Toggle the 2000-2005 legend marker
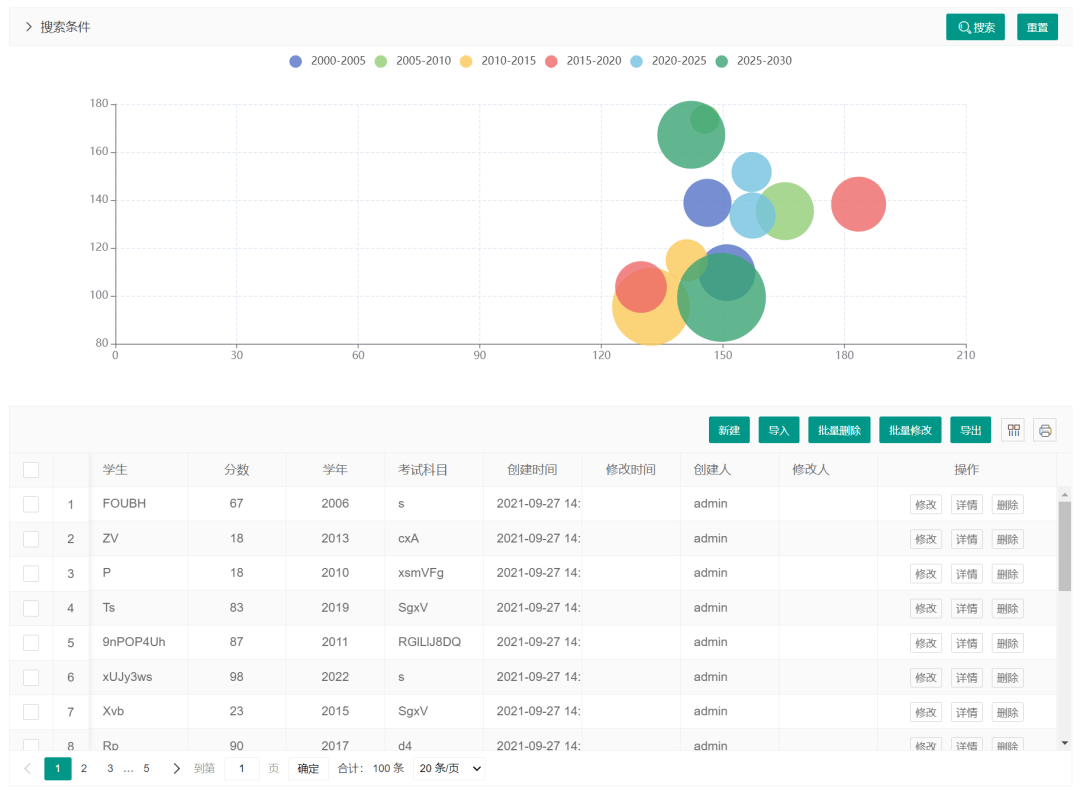1080x791 pixels. [296, 61]
